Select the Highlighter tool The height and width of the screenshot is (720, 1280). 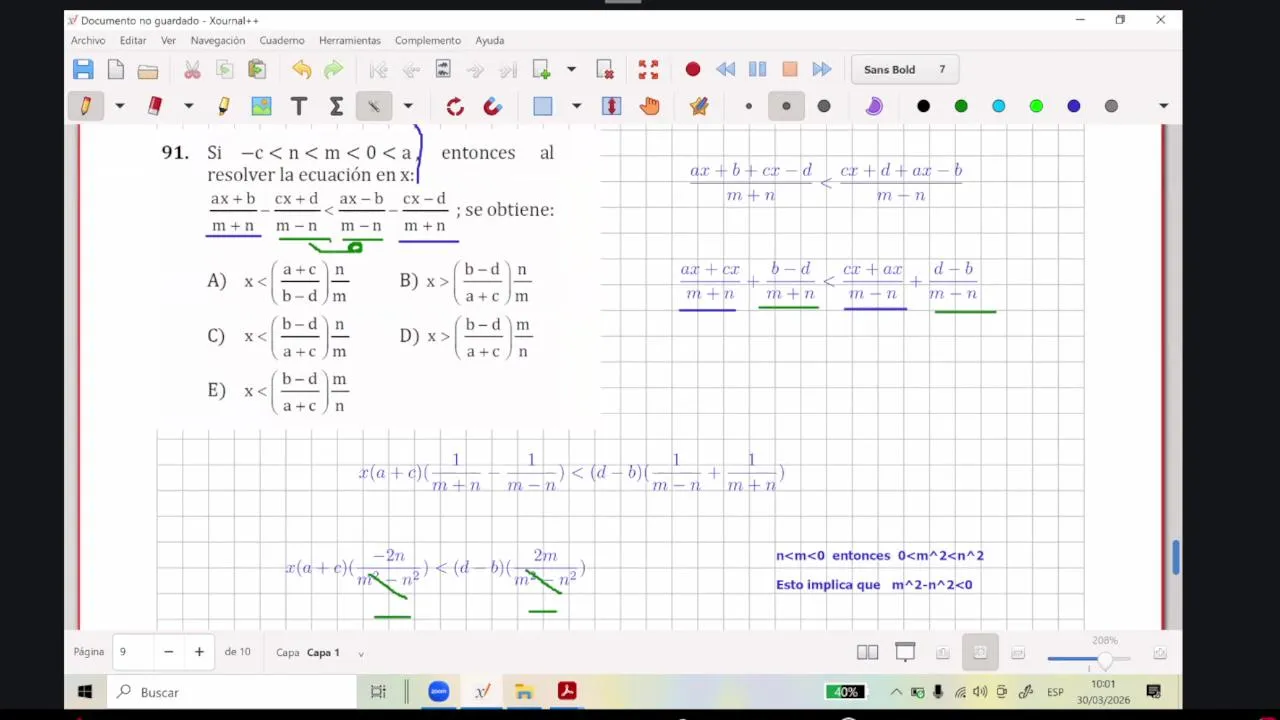(223, 106)
